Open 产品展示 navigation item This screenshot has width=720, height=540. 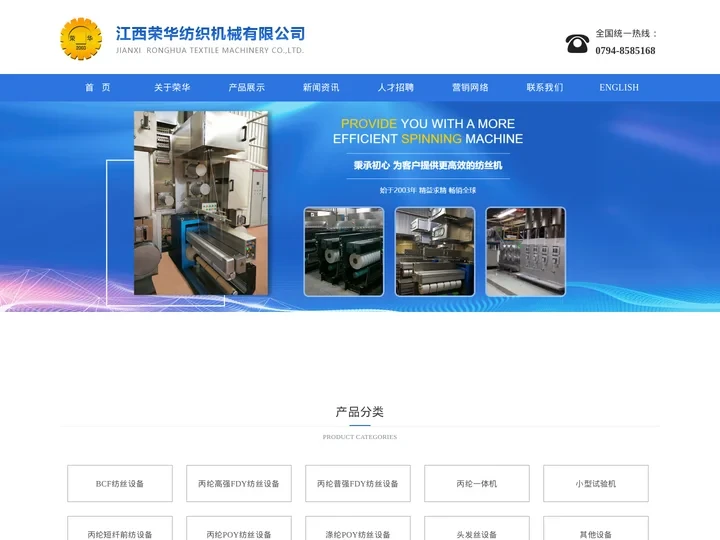[x=247, y=88]
